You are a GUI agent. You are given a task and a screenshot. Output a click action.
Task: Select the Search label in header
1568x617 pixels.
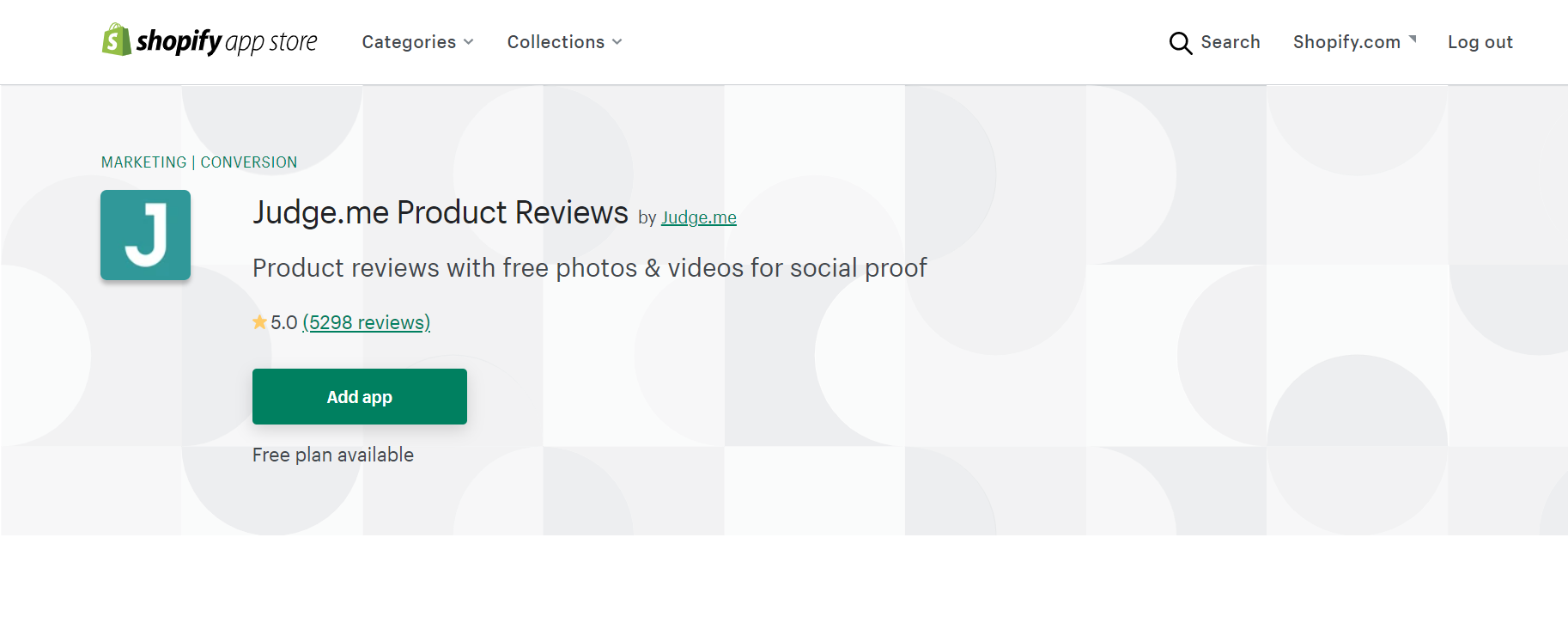point(1230,42)
